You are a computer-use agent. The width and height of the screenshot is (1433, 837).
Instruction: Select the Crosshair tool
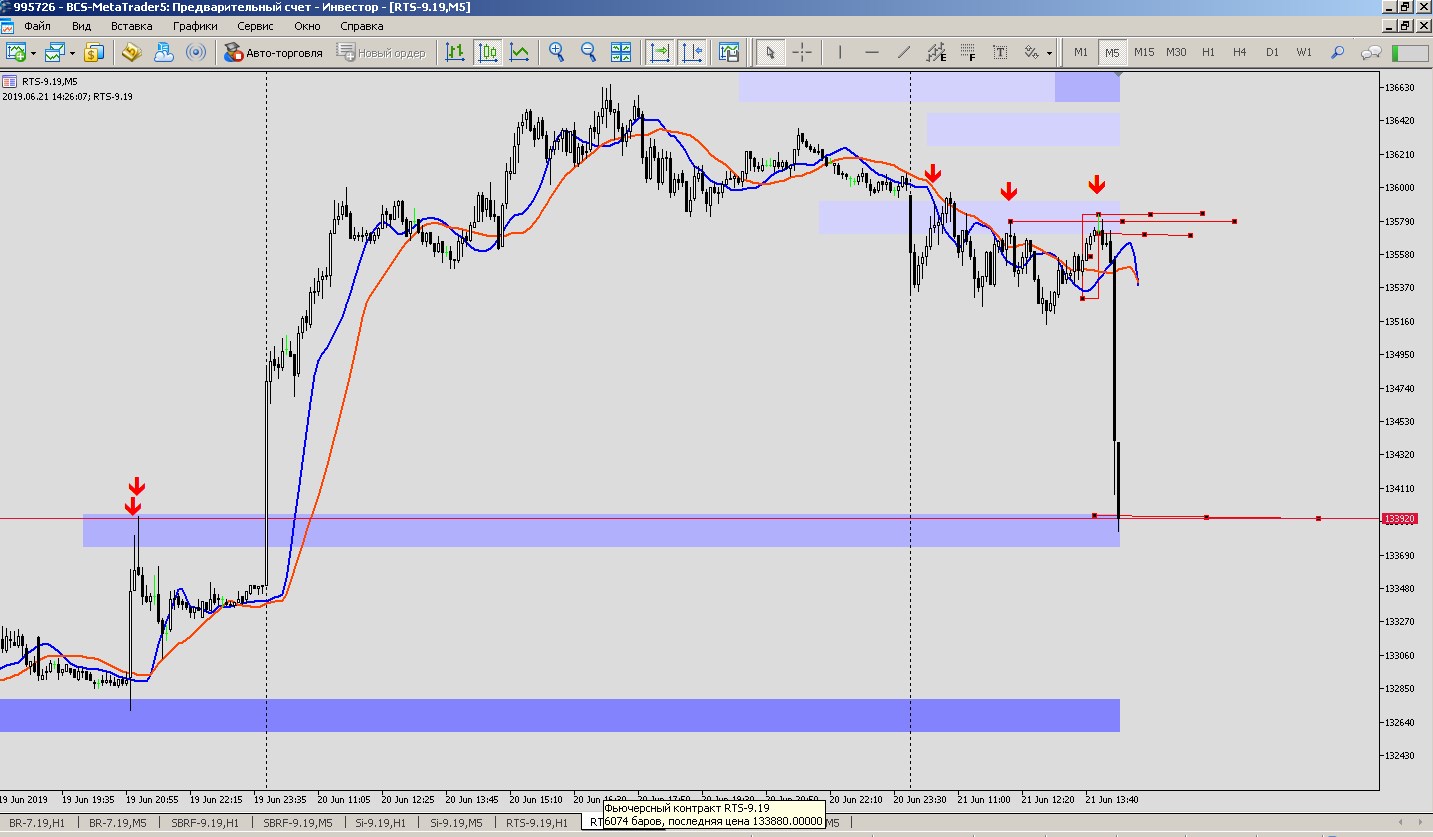(x=802, y=52)
